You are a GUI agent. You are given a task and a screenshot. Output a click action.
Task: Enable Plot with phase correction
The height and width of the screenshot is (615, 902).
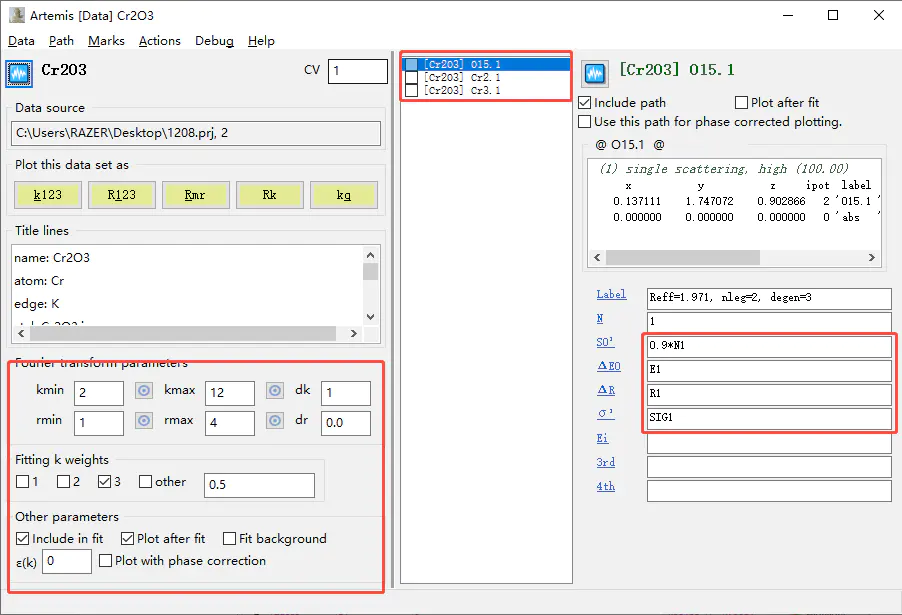(x=105, y=560)
